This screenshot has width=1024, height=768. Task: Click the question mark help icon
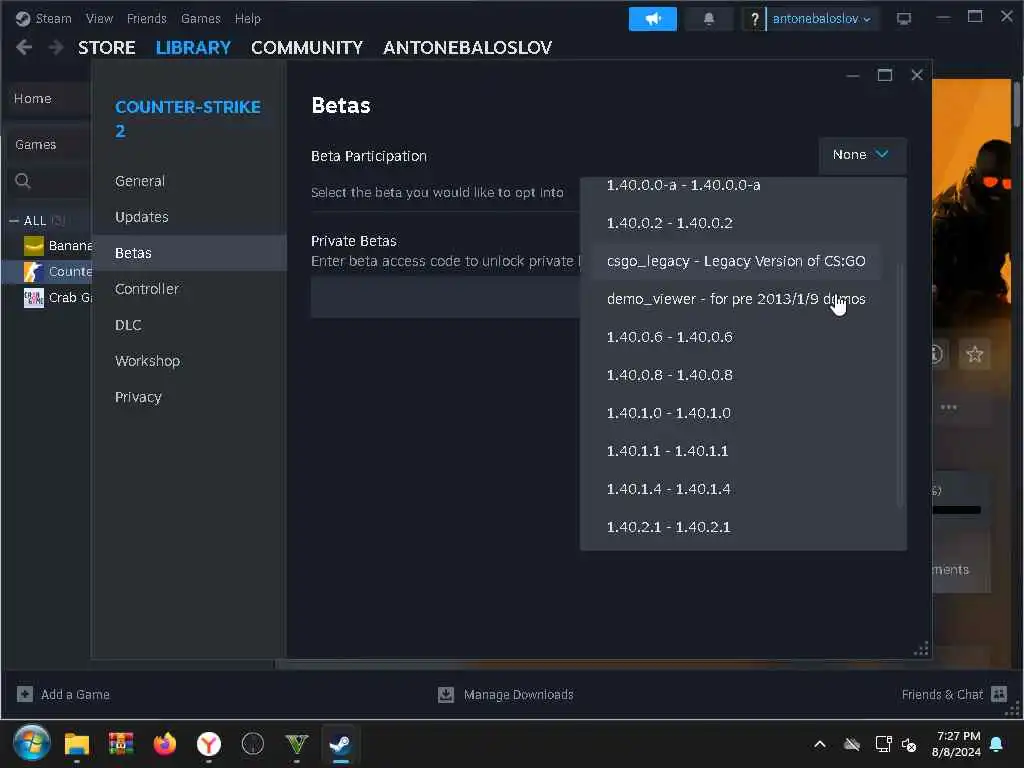point(754,19)
